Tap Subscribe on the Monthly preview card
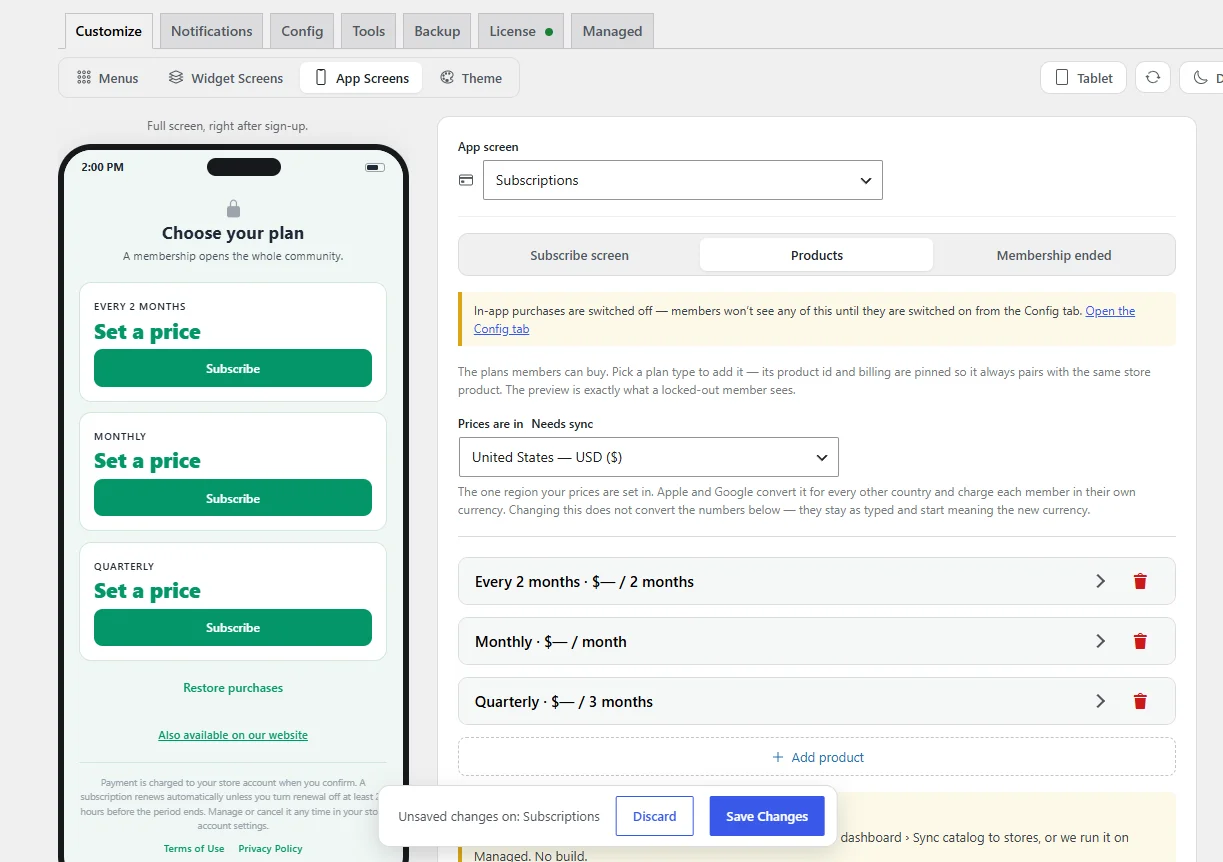Screen dimensions: 1223x862 233,498
